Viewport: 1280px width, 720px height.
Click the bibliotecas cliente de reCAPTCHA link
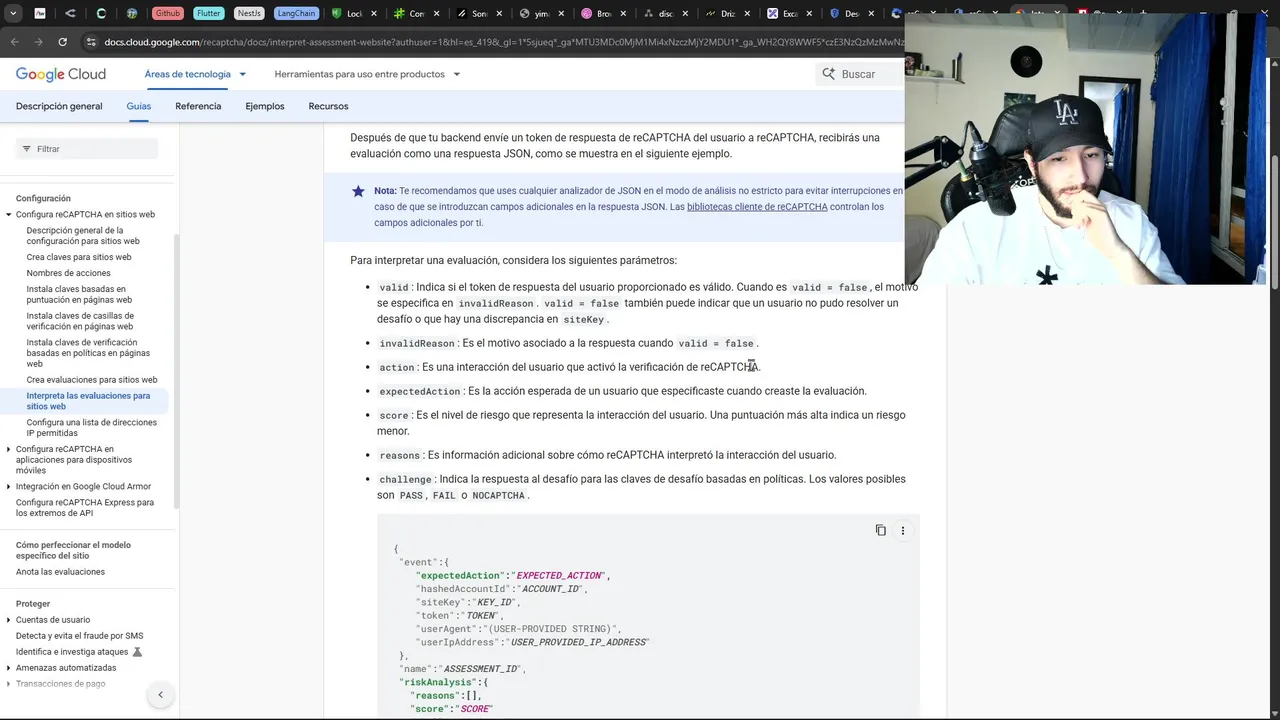pos(757,207)
